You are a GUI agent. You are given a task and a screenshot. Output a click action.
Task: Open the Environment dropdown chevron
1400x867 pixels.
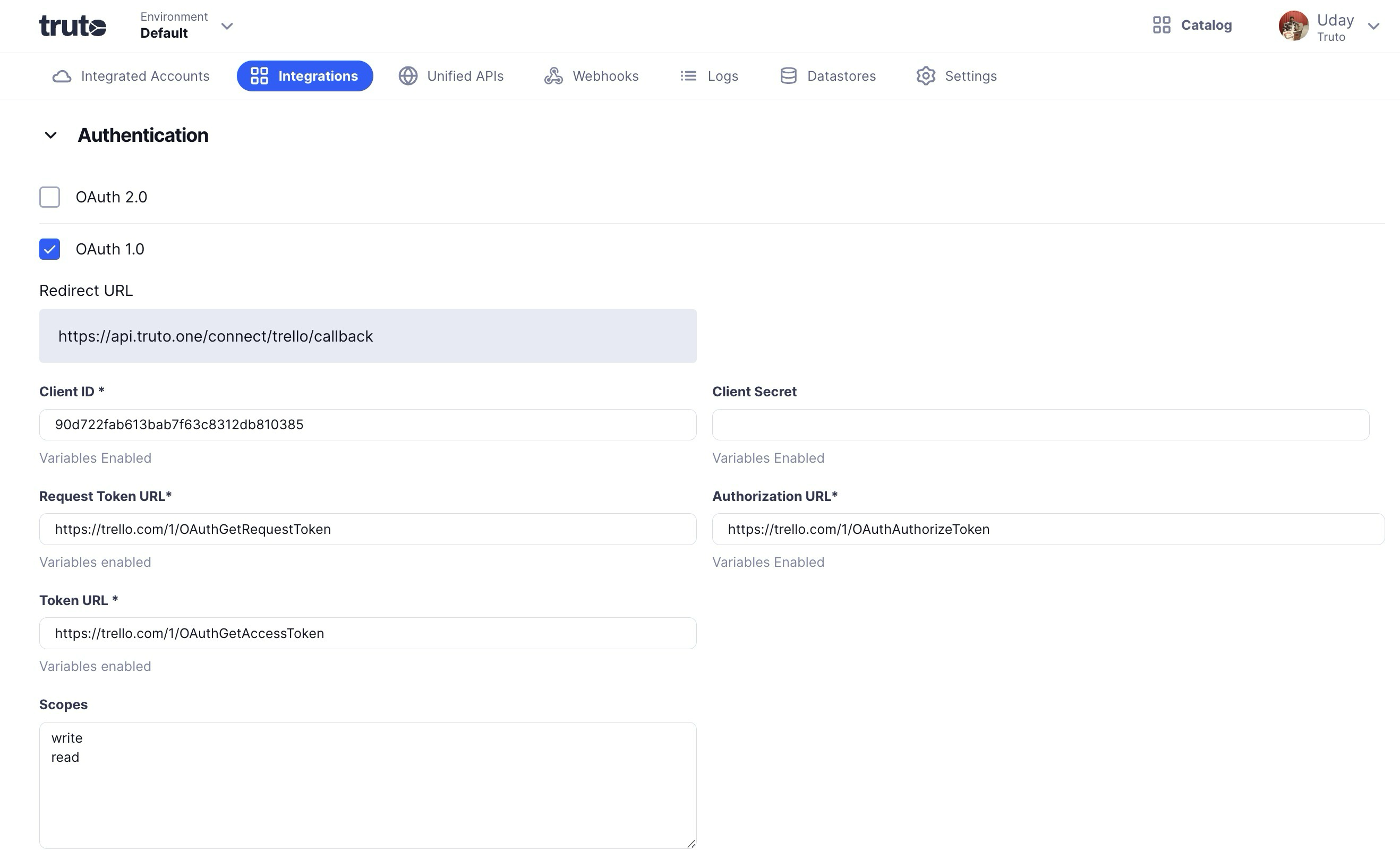point(227,26)
